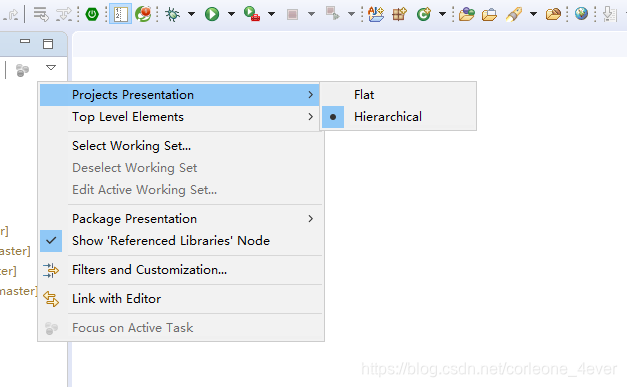Open the Debug dropdown arrow
627x387 pixels.
(191, 14)
